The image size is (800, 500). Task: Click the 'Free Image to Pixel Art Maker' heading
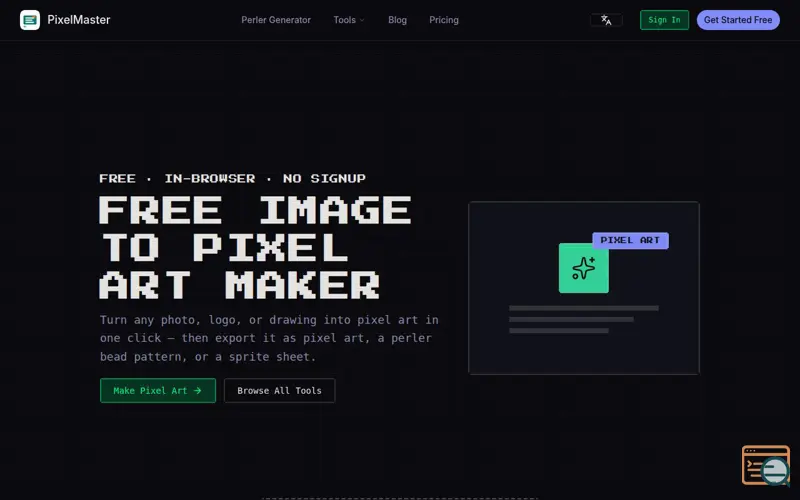[x=255, y=247]
